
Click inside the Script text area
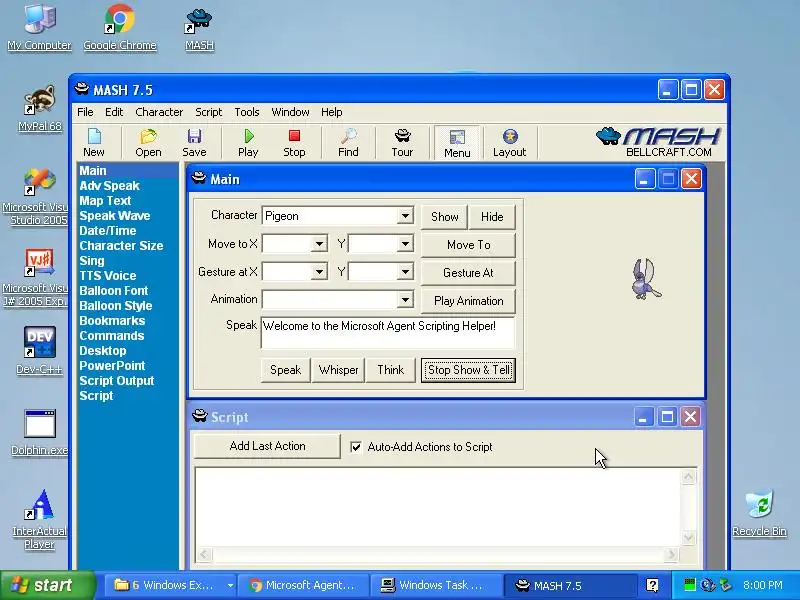(x=438, y=507)
